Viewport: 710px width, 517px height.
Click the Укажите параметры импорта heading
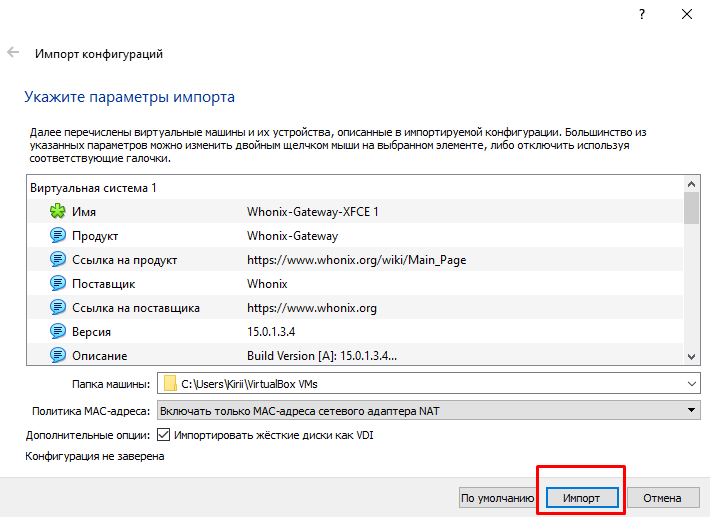point(130,97)
